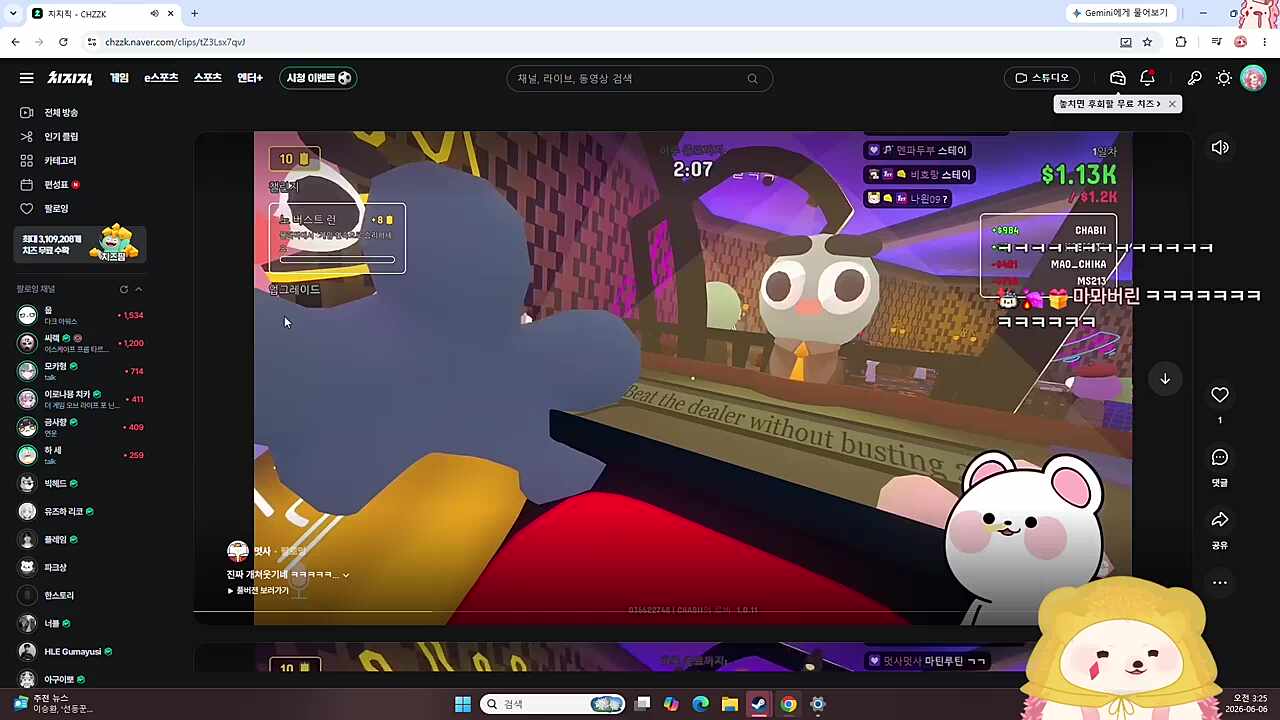Open followed channel 씨객
Viewport: 1280px width, 720px height.
pos(80,343)
